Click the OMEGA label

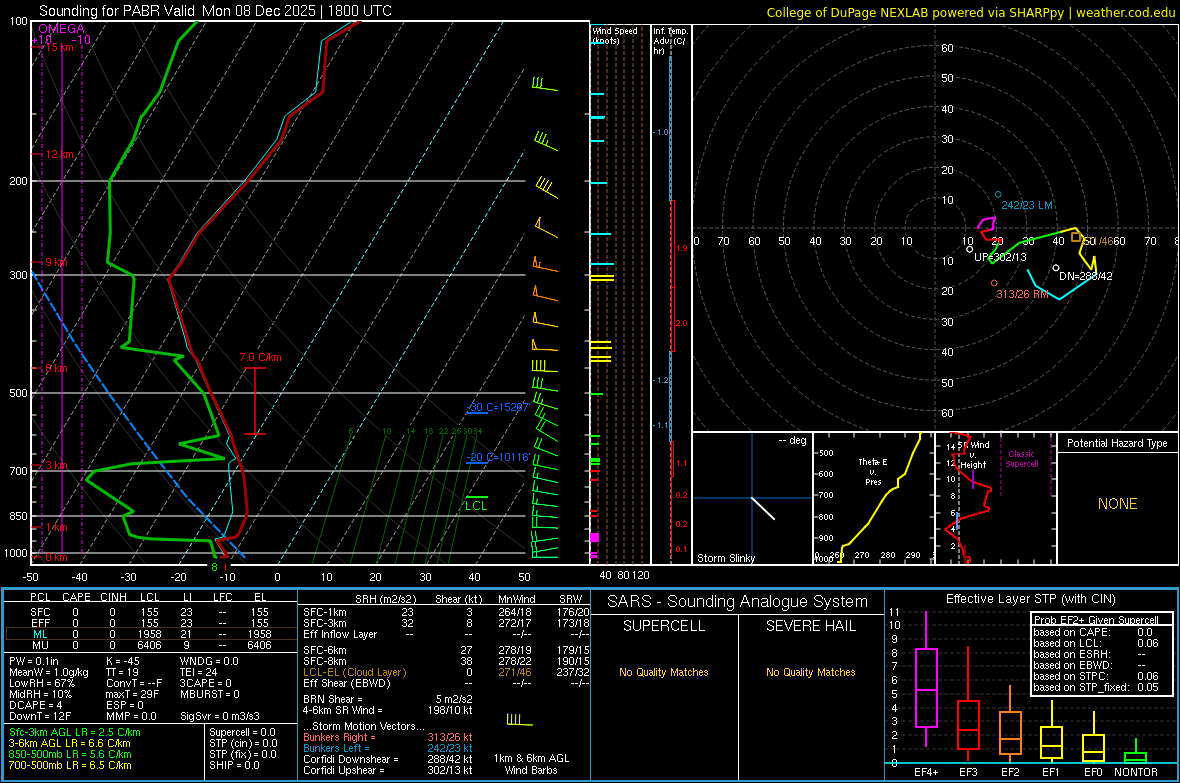click(x=61, y=29)
